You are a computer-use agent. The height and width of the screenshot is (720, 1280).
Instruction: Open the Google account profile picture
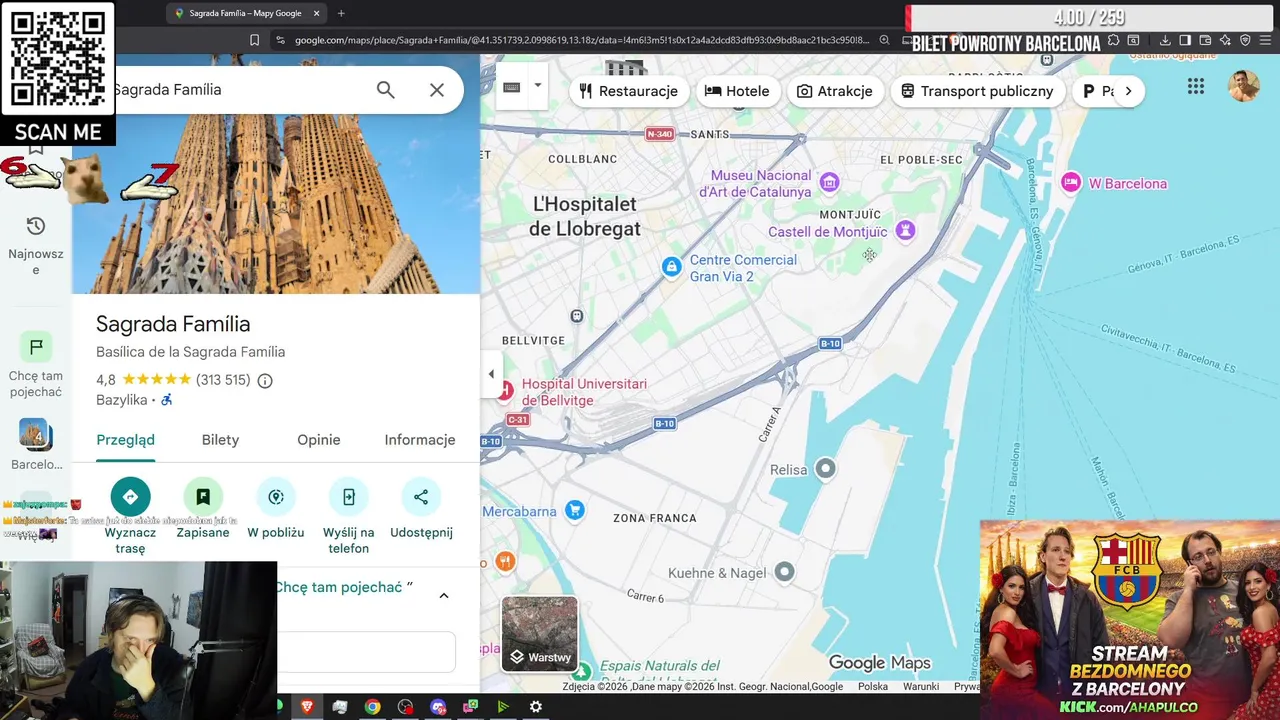[x=1244, y=87]
